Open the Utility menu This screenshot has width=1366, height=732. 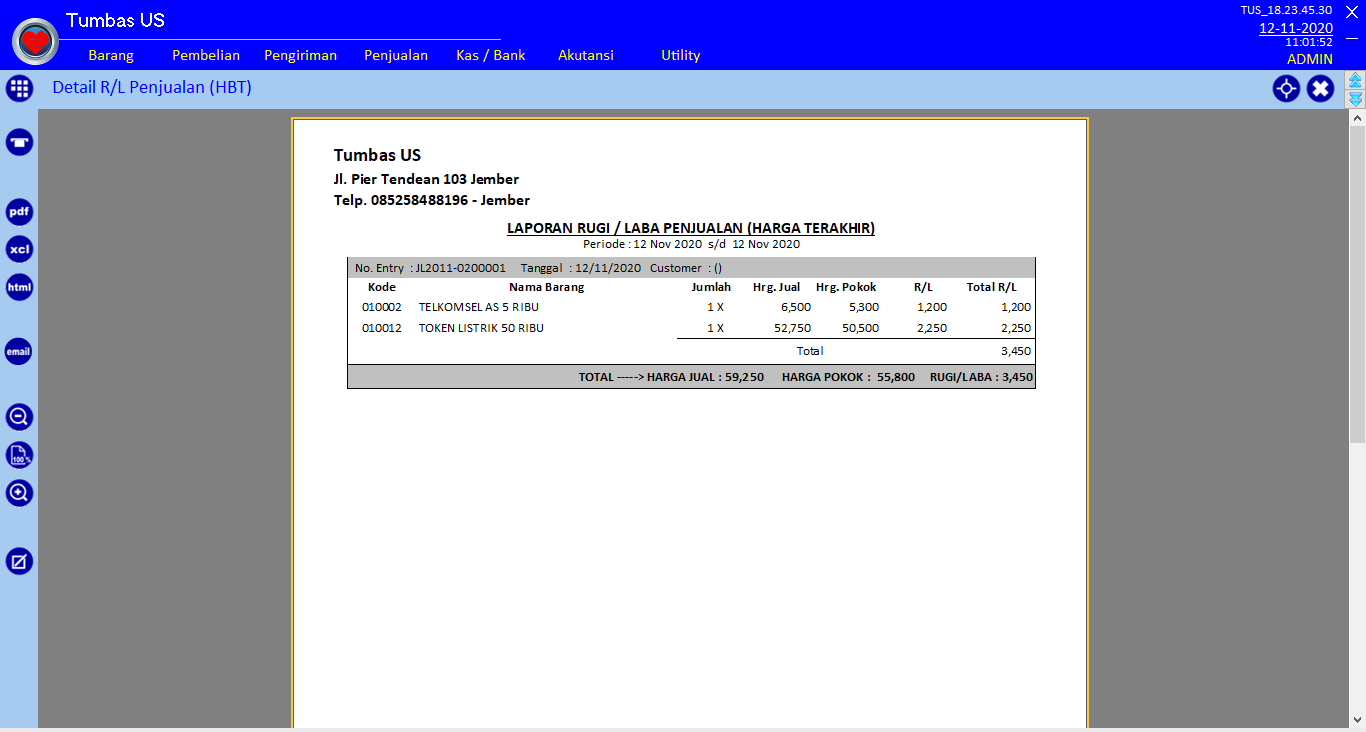[x=681, y=55]
